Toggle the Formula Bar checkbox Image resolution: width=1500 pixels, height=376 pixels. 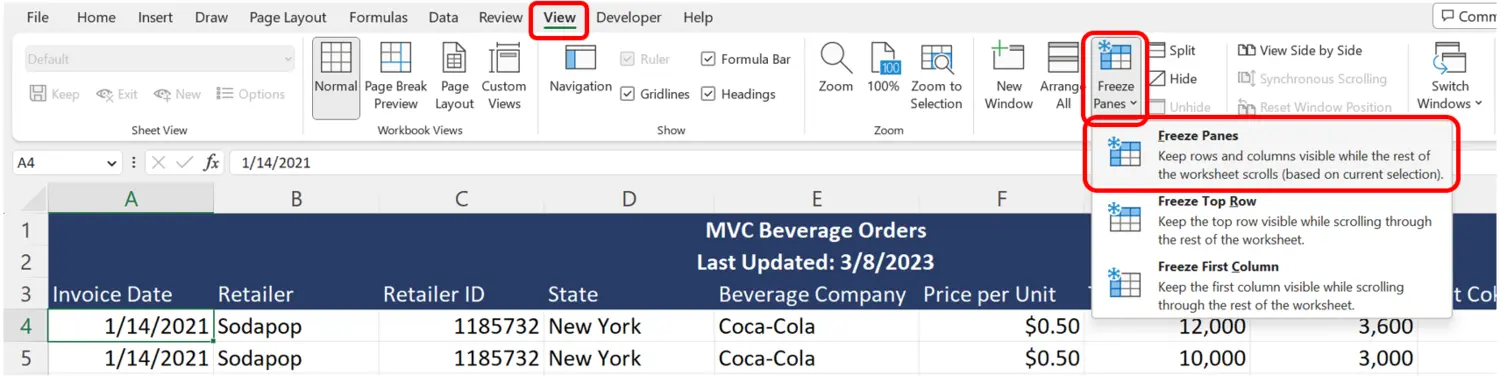point(708,59)
